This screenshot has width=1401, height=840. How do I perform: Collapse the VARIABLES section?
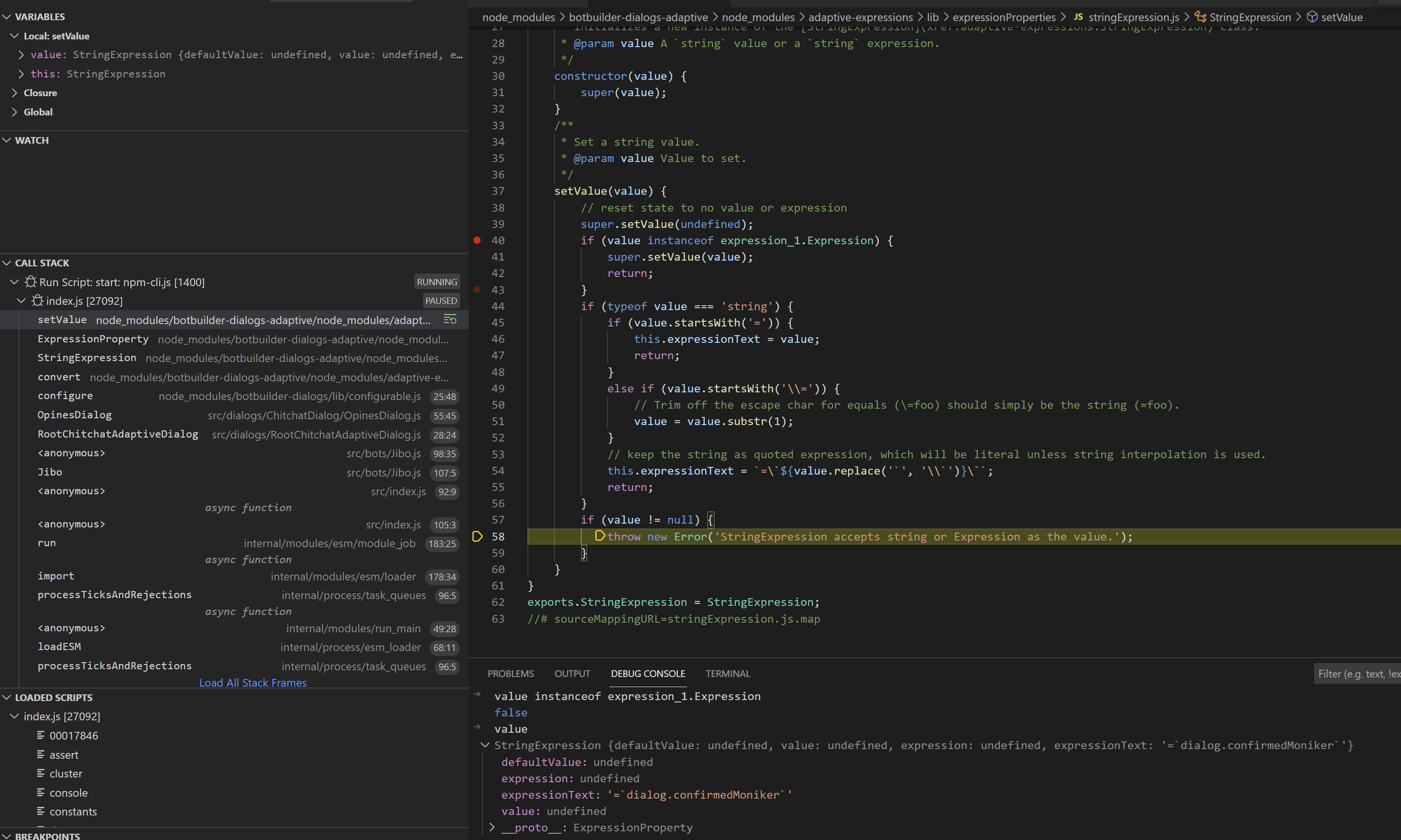coord(7,17)
